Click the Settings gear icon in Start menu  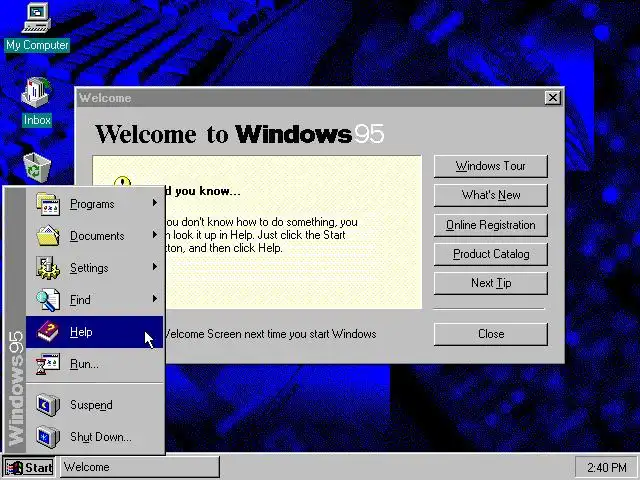click(48, 268)
